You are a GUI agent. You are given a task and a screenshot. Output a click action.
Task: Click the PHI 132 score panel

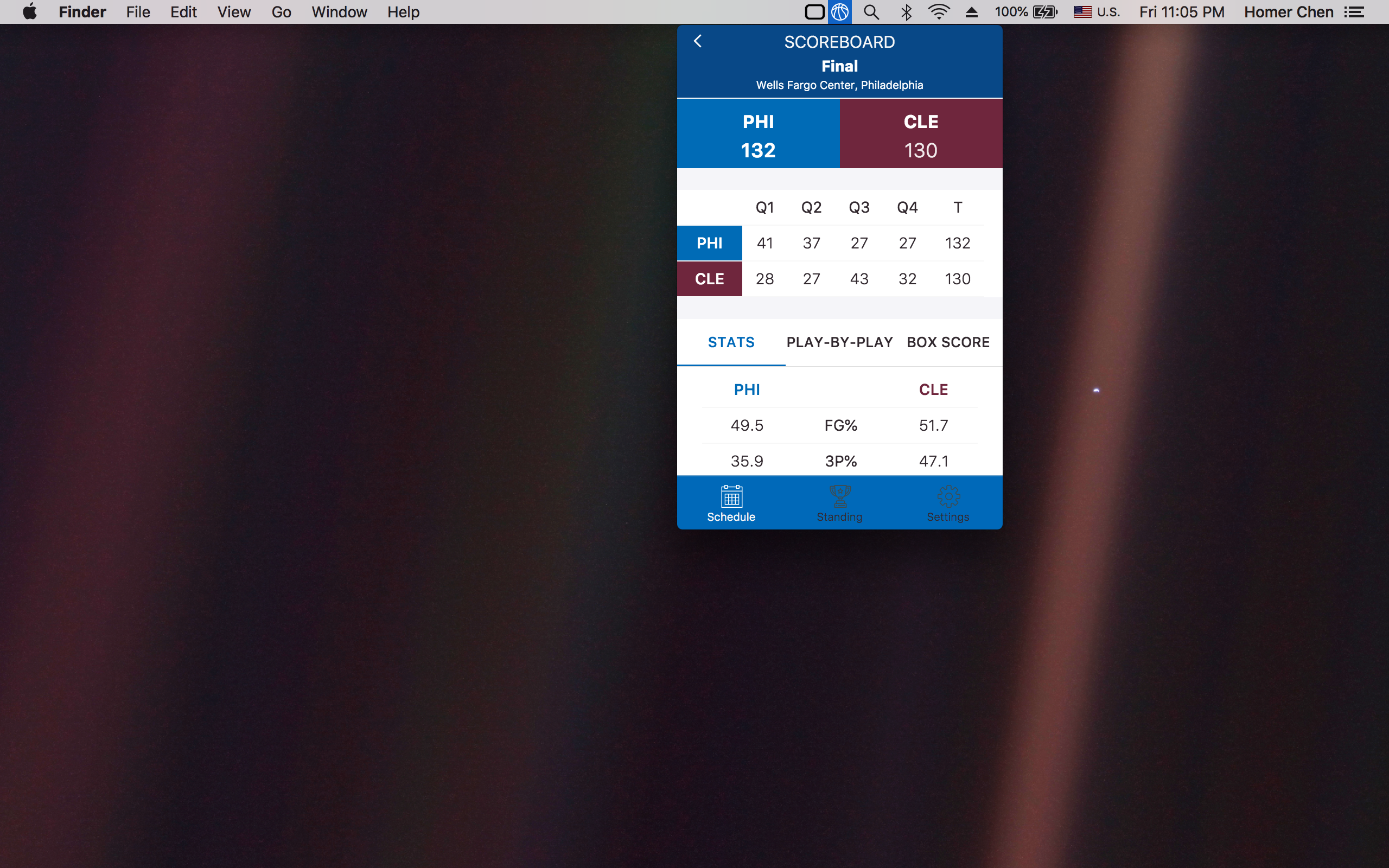758,135
